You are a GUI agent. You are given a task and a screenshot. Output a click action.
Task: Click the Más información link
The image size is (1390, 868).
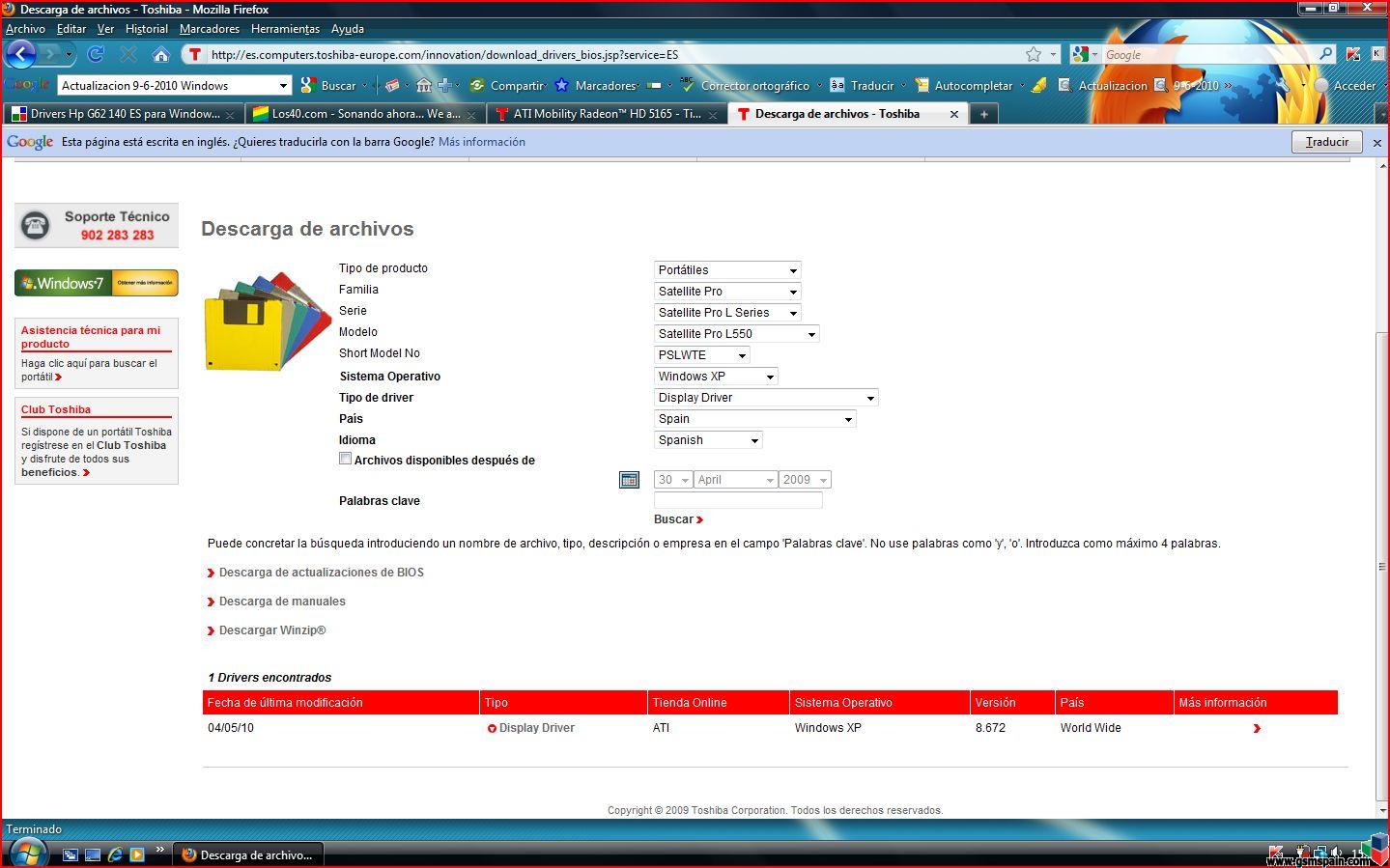482,142
